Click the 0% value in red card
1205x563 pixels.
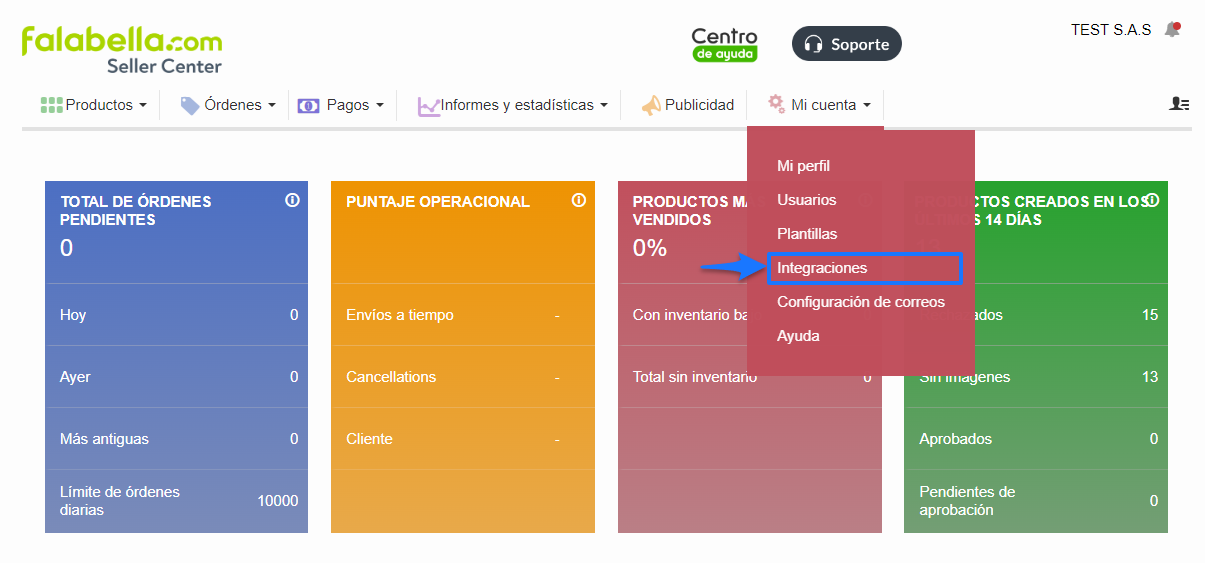(x=650, y=248)
